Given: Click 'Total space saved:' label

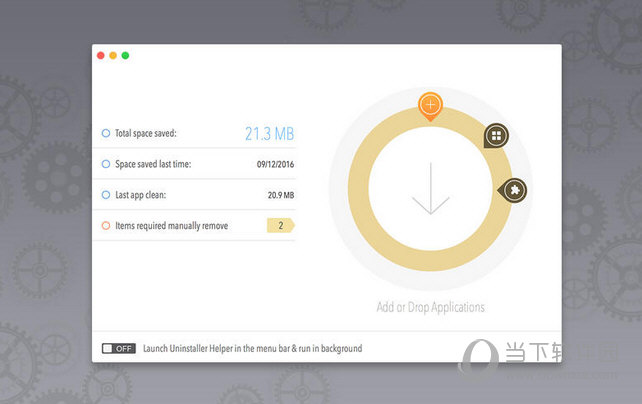Looking at the screenshot, I should coord(146,133).
